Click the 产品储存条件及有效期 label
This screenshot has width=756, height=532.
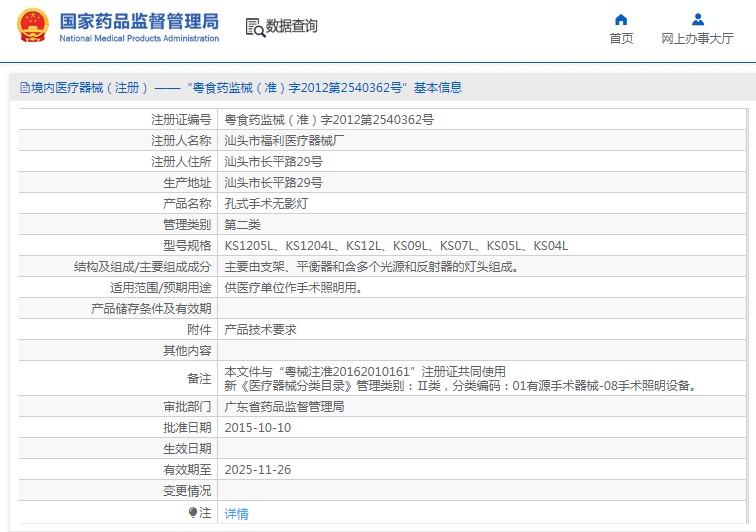tap(151, 309)
